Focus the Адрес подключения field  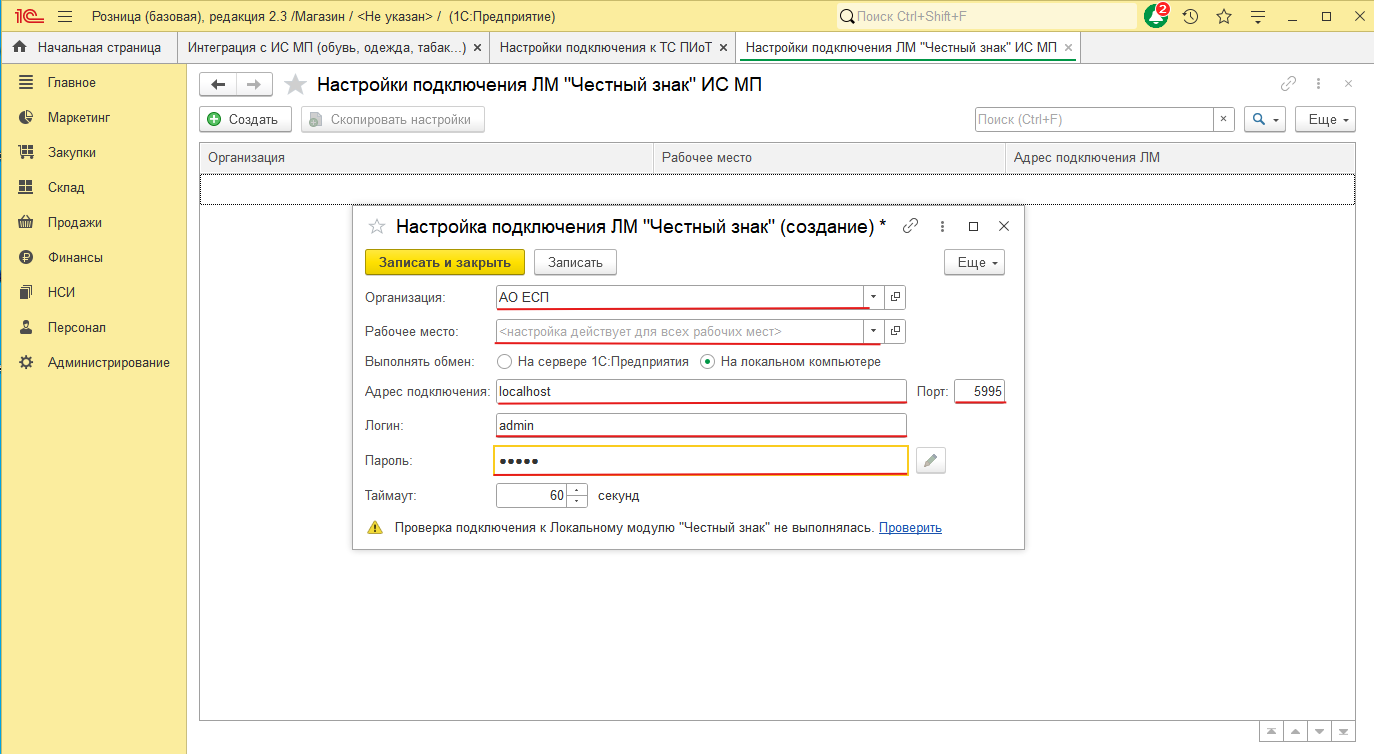pos(701,391)
